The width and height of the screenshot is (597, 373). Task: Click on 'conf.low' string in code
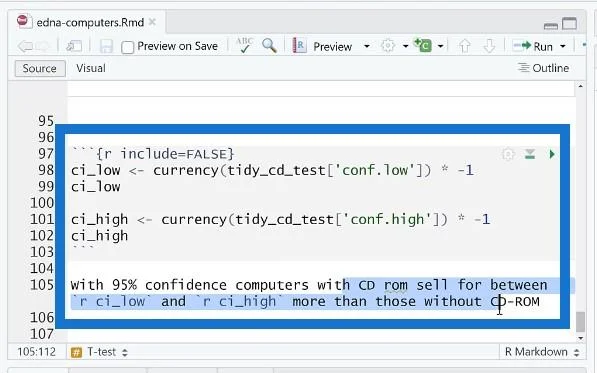[x=376, y=170]
